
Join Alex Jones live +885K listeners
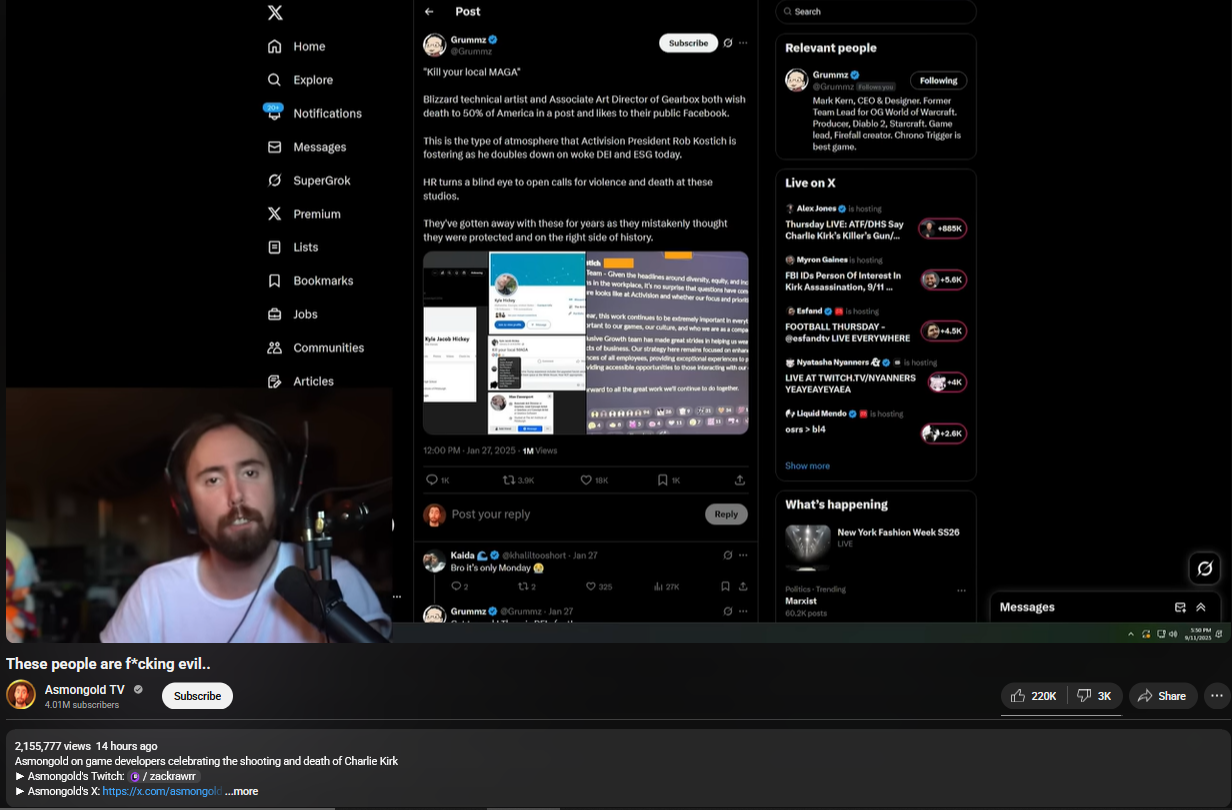942,229
